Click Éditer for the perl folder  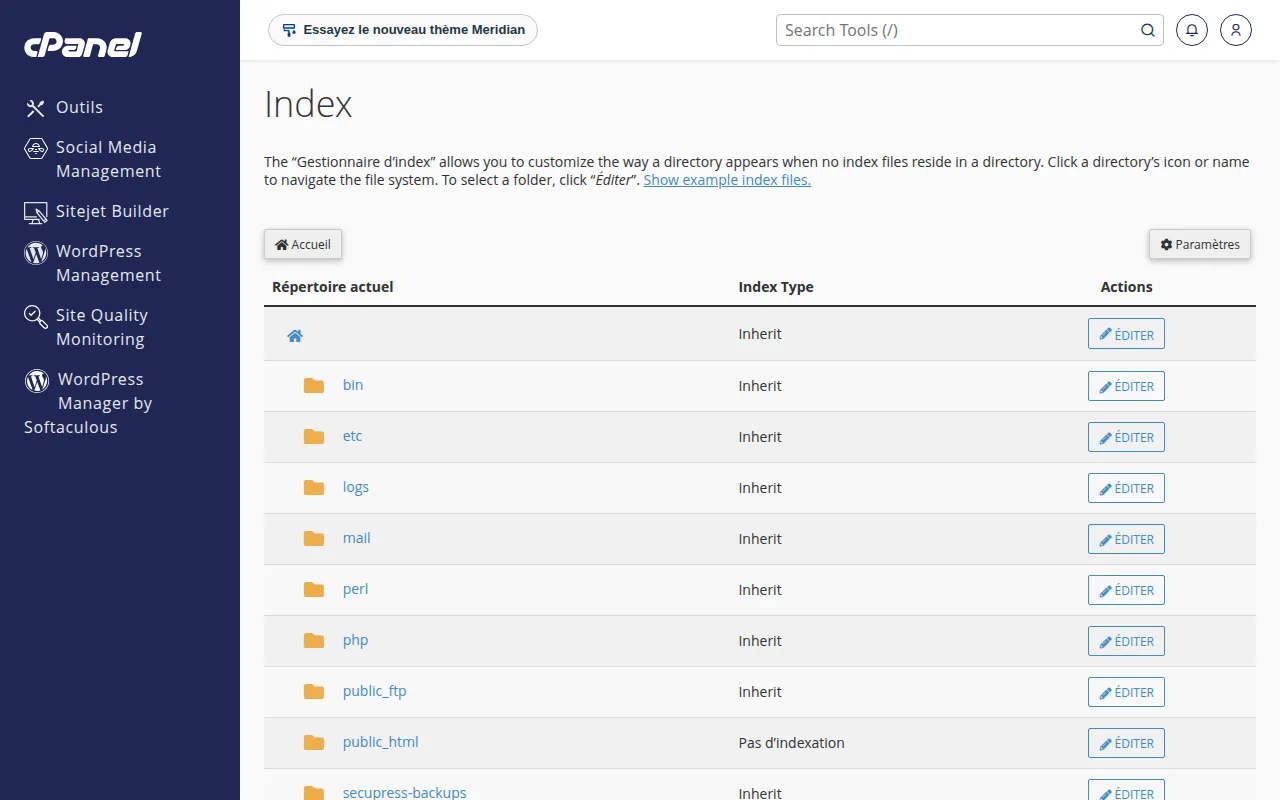(x=1126, y=590)
